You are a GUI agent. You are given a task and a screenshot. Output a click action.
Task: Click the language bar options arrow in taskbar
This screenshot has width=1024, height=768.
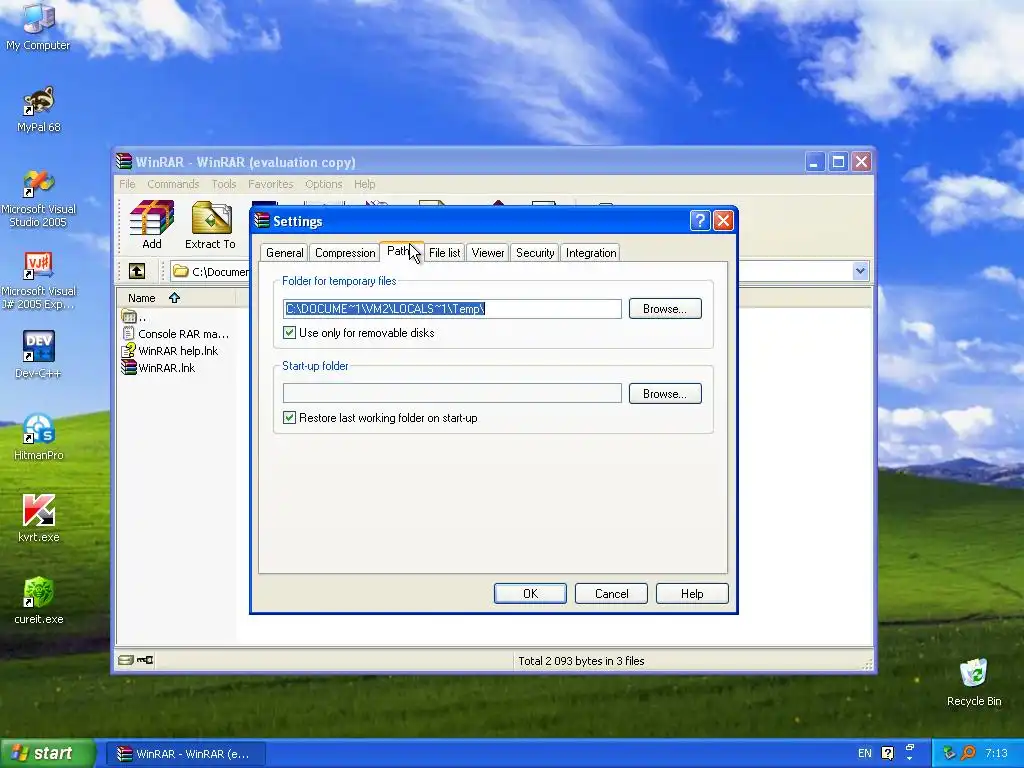910,759
